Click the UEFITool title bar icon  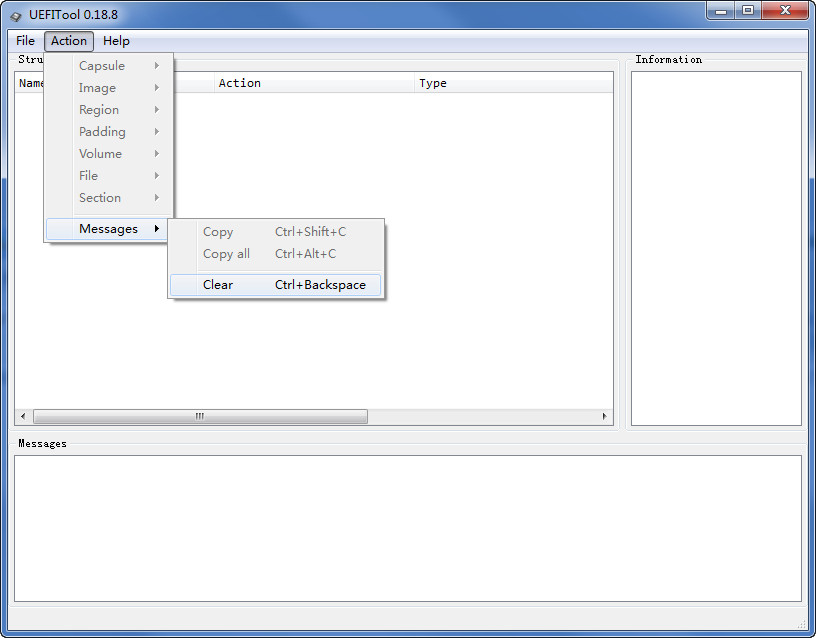16,16
